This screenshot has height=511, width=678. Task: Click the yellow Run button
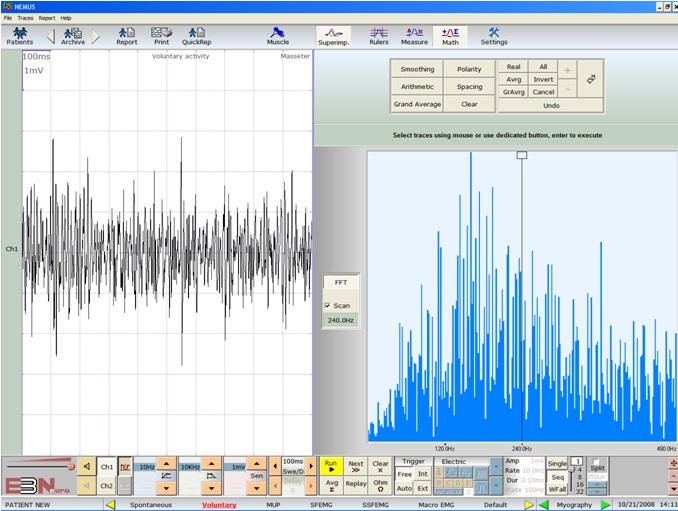point(331,467)
